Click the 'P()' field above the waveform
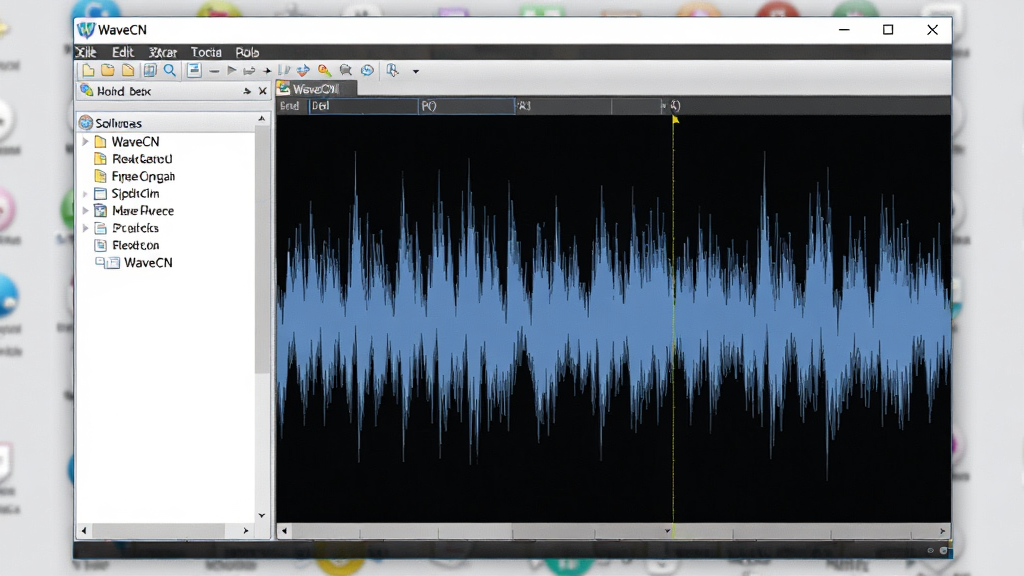Image resolution: width=1024 pixels, height=576 pixels. pos(466,106)
